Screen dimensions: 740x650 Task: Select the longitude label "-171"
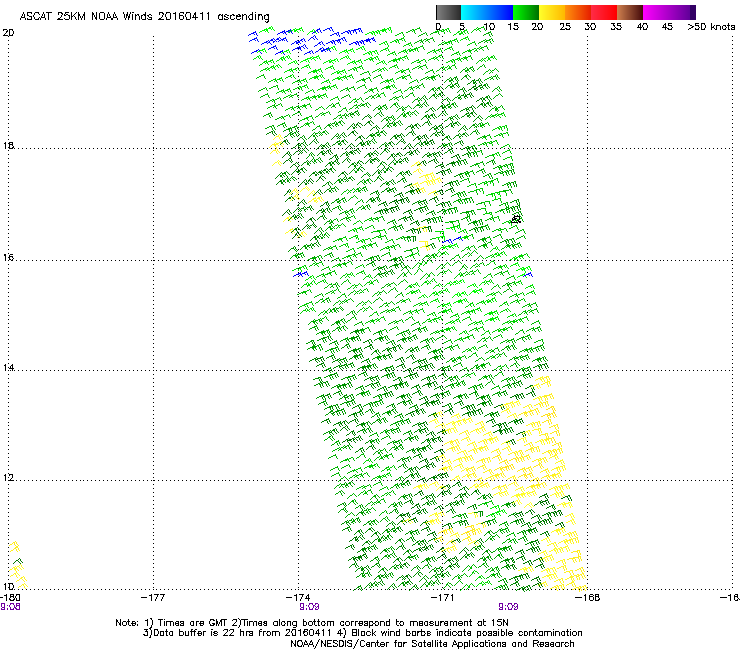[443, 598]
